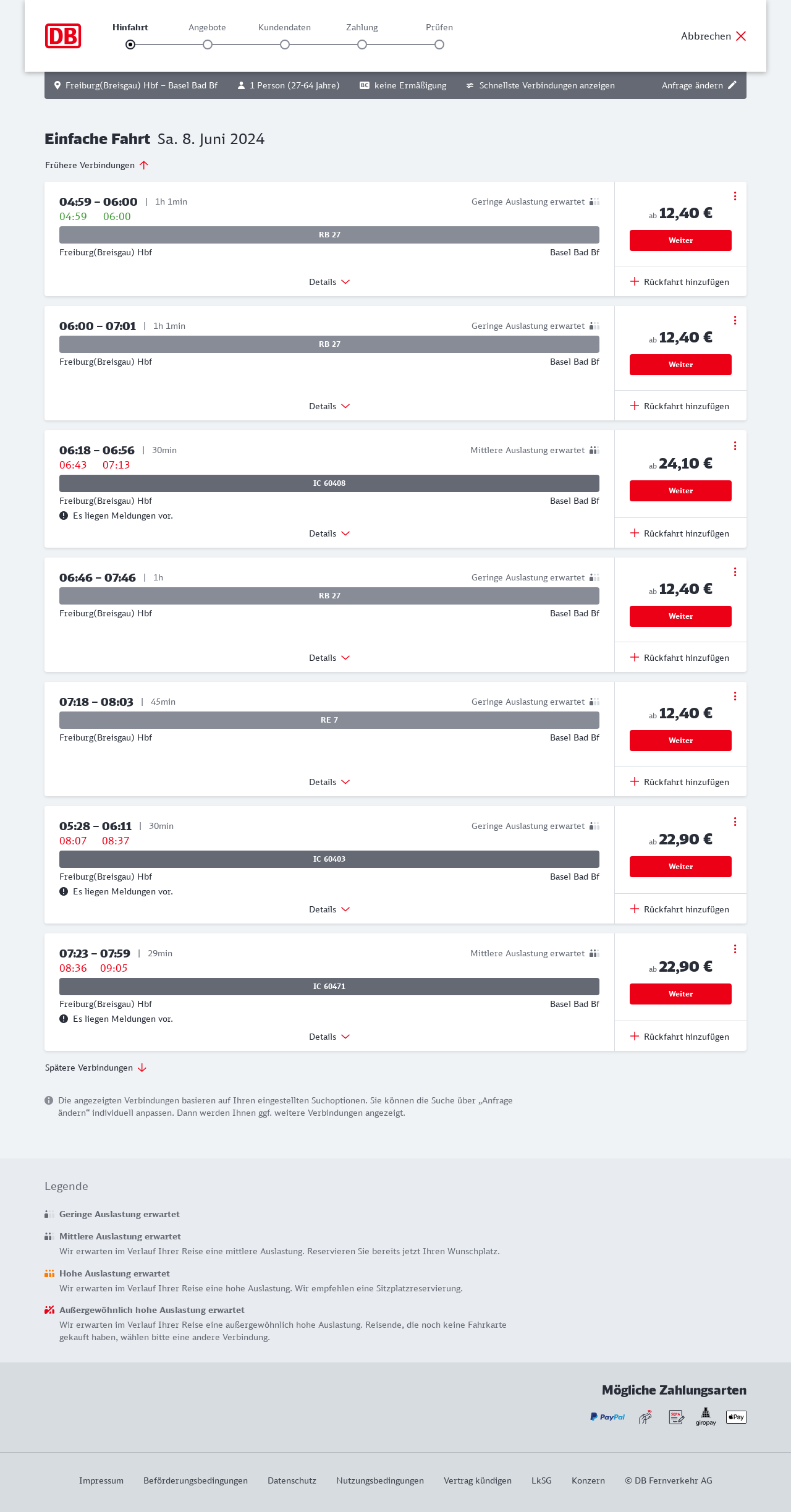Click the Apple Pay icon

[x=736, y=1417]
